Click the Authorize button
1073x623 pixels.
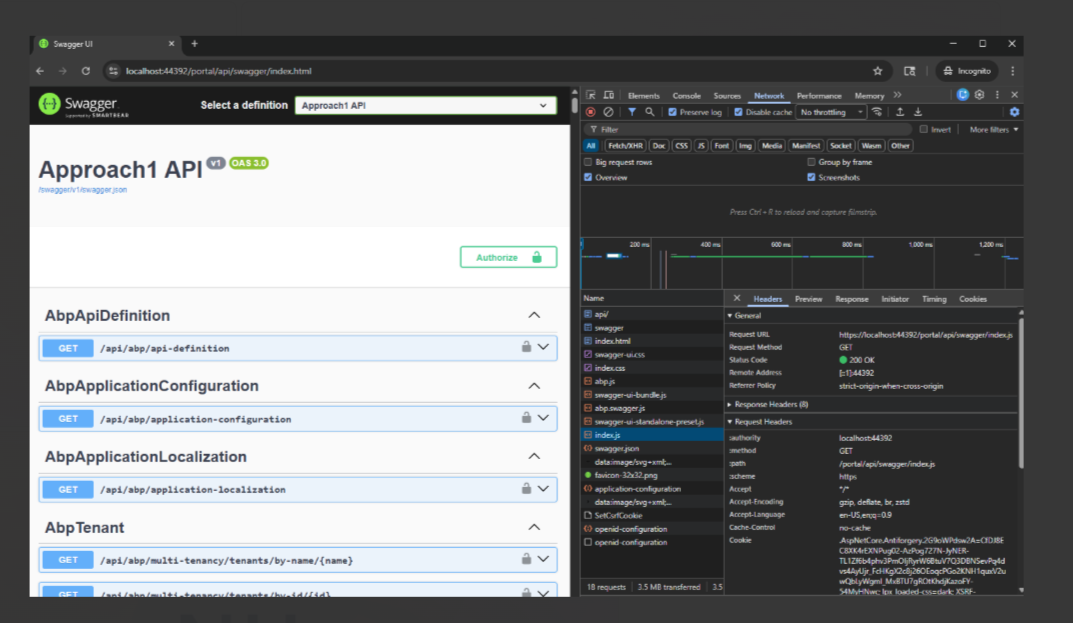tap(508, 257)
